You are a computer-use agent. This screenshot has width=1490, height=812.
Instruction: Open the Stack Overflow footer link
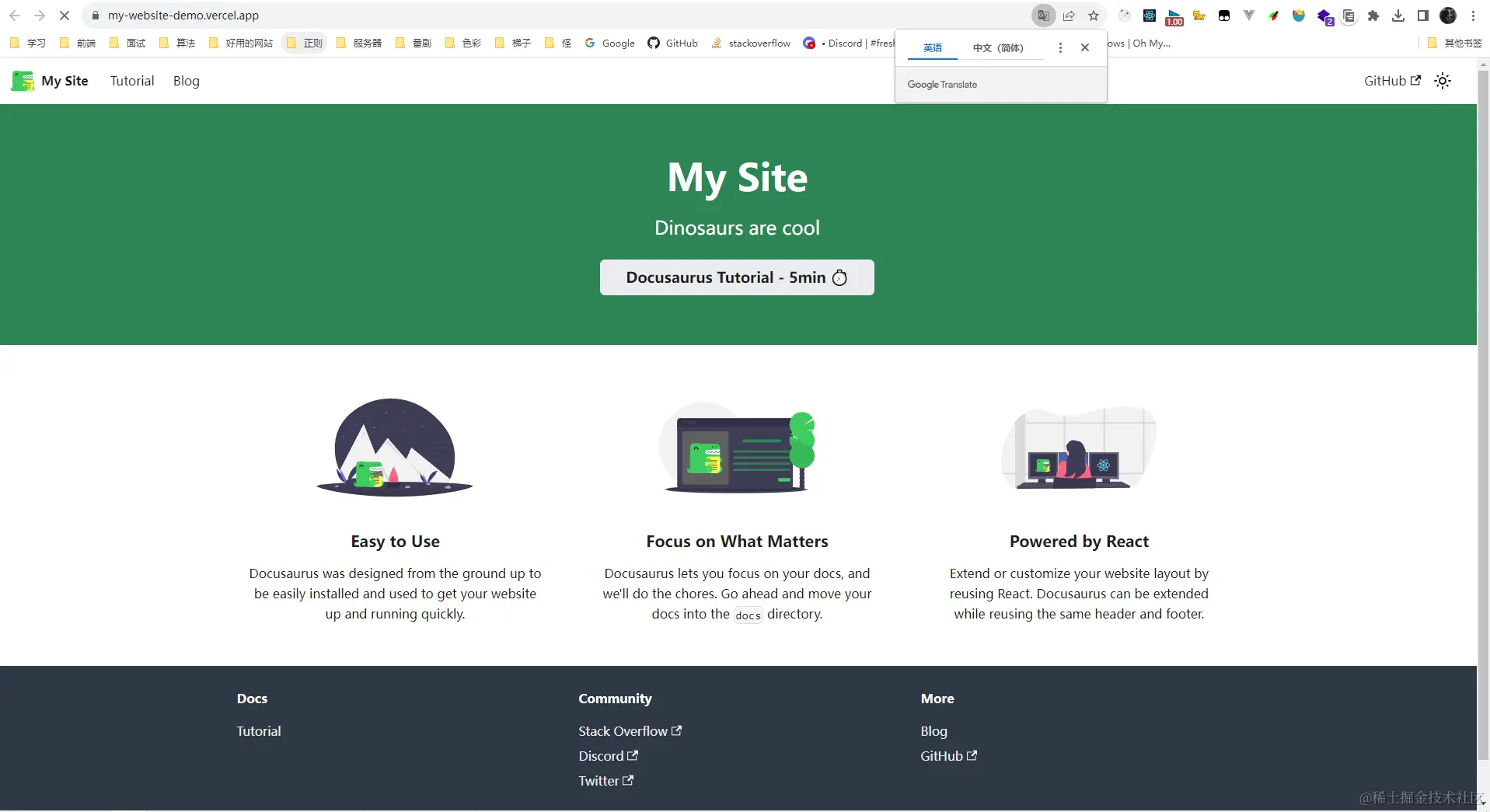coord(630,731)
